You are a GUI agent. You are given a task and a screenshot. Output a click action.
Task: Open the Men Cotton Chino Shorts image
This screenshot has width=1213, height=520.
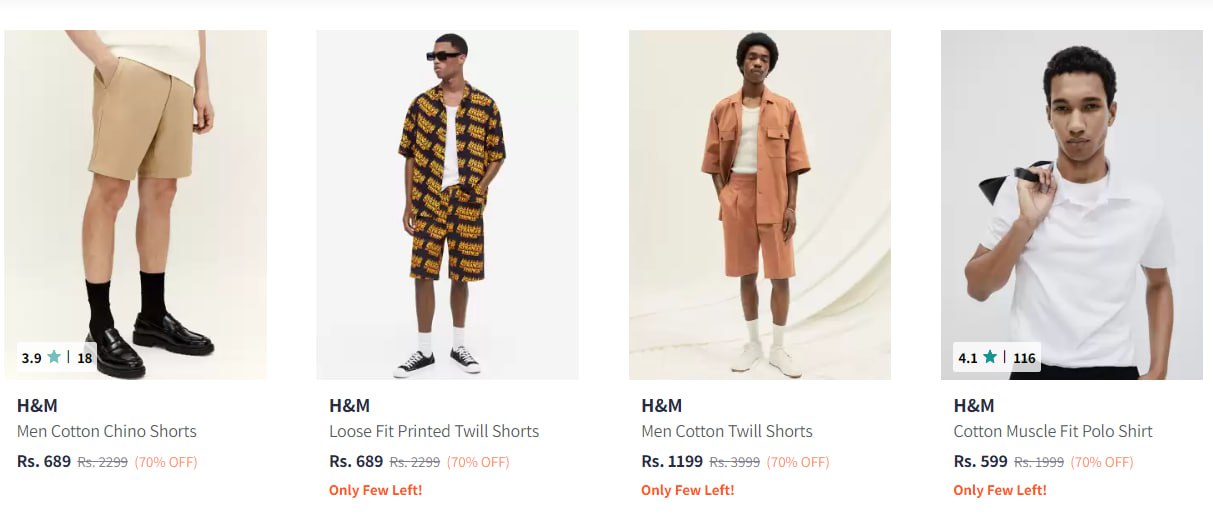click(x=136, y=200)
